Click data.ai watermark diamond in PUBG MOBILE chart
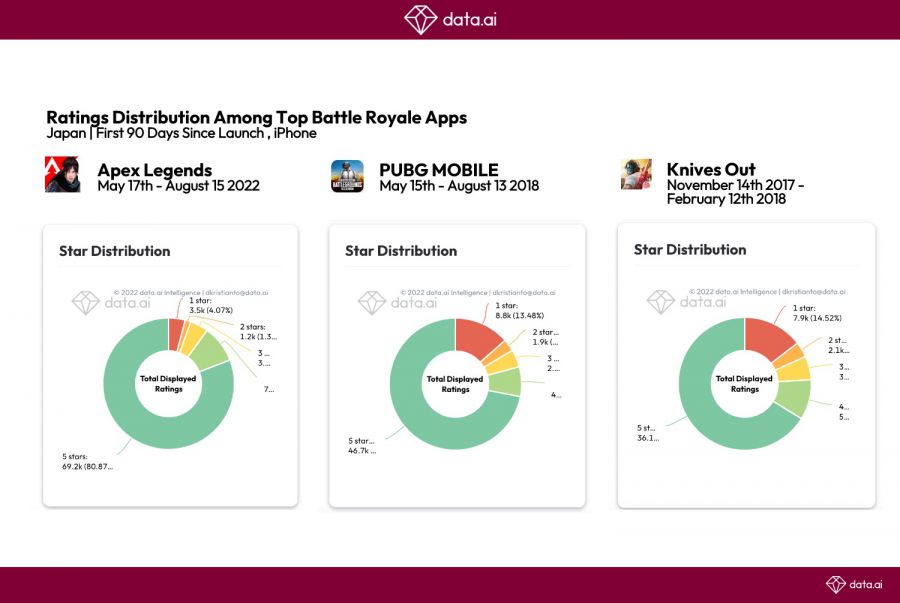 point(372,303)
